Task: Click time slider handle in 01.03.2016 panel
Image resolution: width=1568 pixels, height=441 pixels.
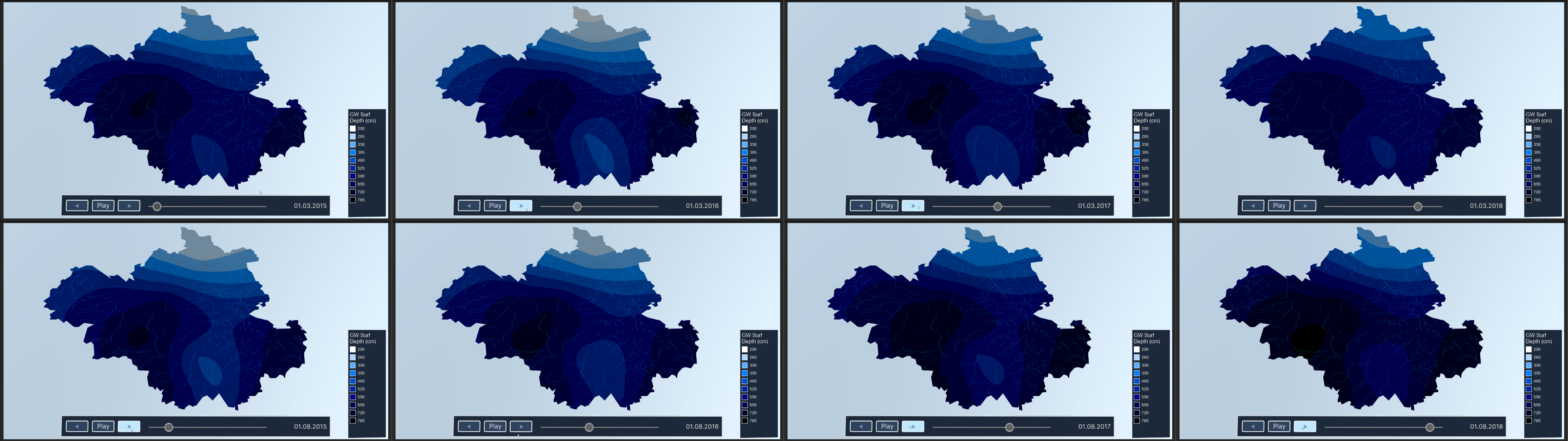Action: [577, 206]
